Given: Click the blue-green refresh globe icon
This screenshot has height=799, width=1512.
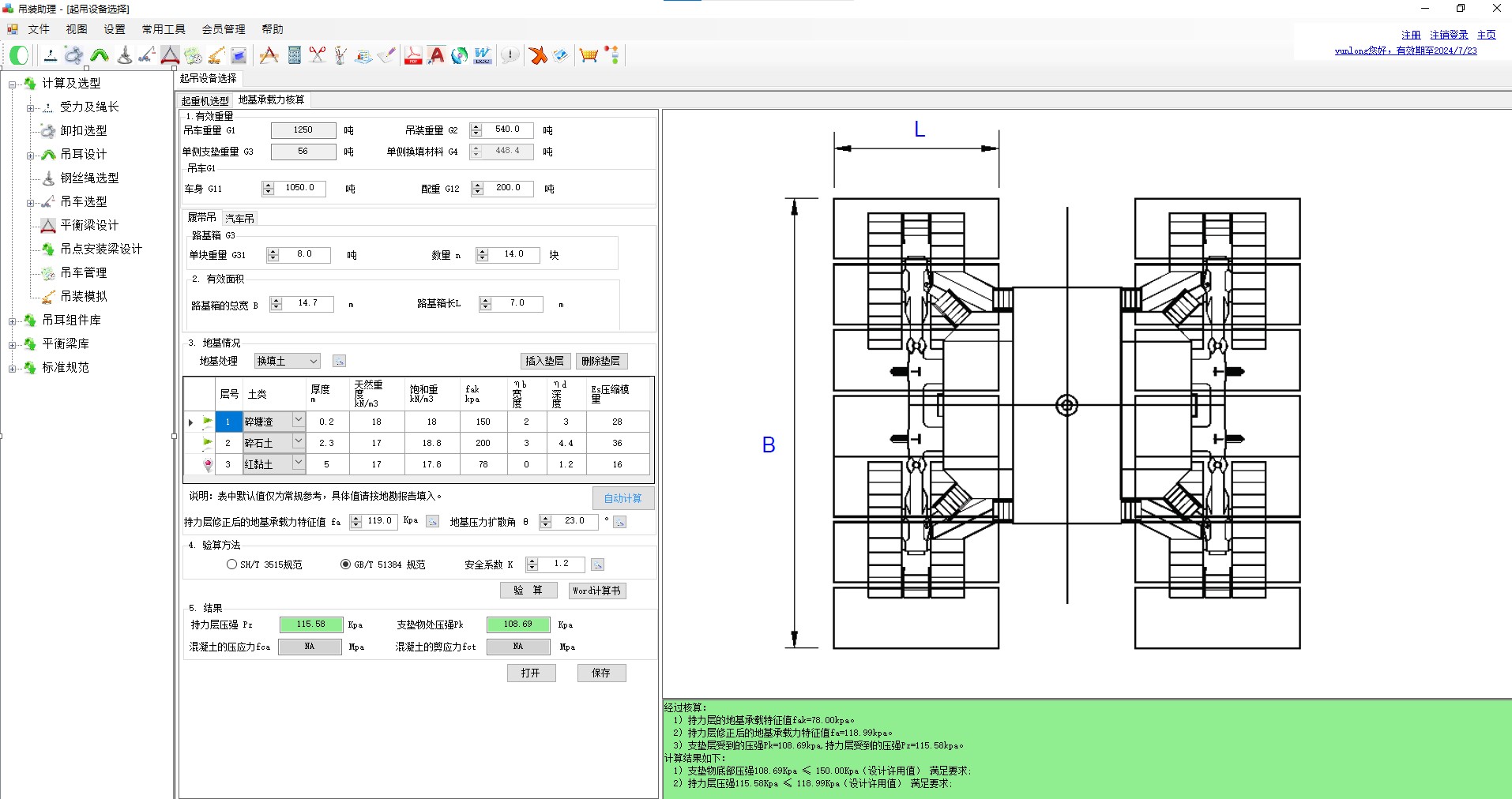Looking at the screenshot, I should tap(459, 55).
